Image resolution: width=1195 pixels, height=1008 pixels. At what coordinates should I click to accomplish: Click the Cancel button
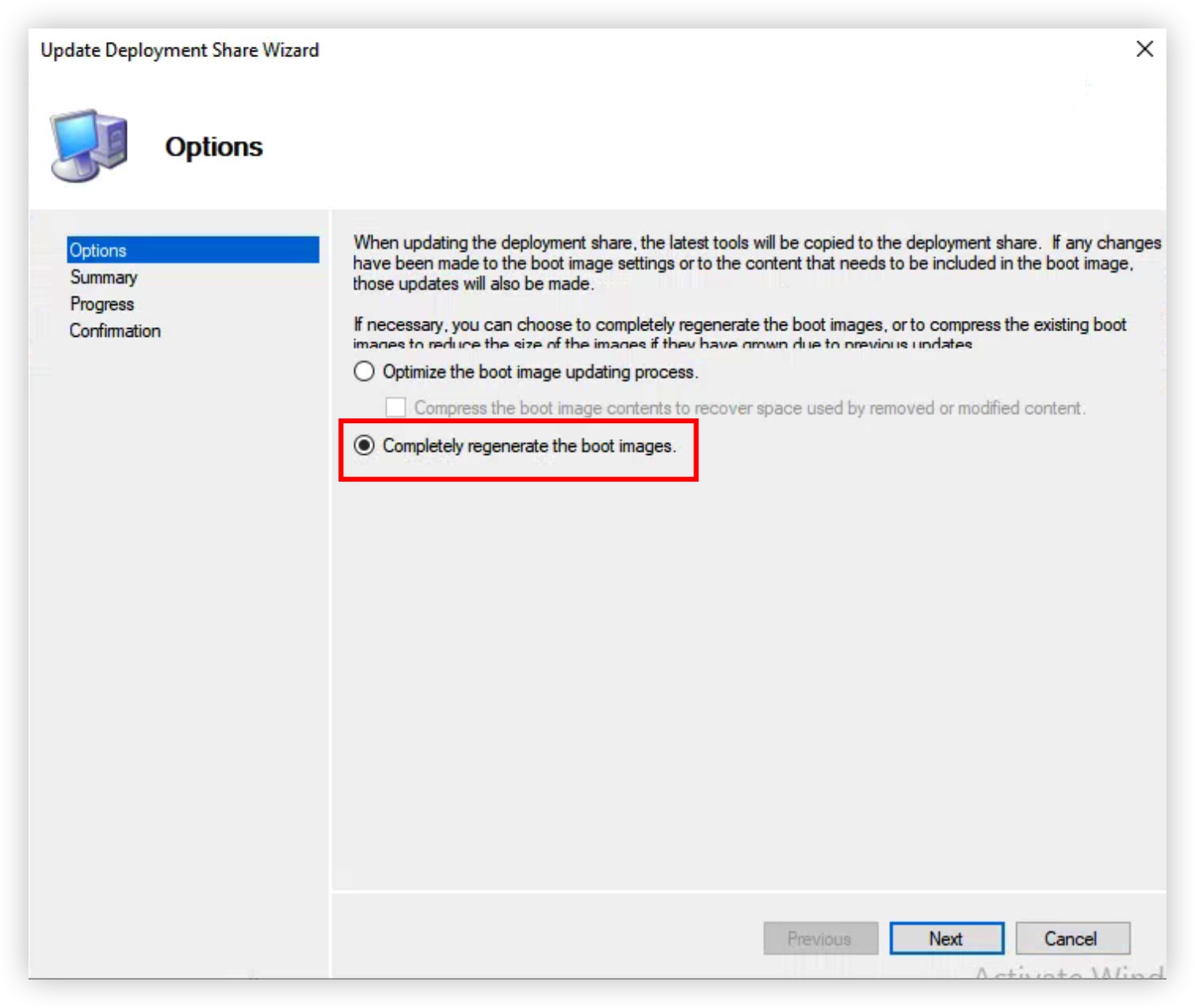pos(1071,939)
